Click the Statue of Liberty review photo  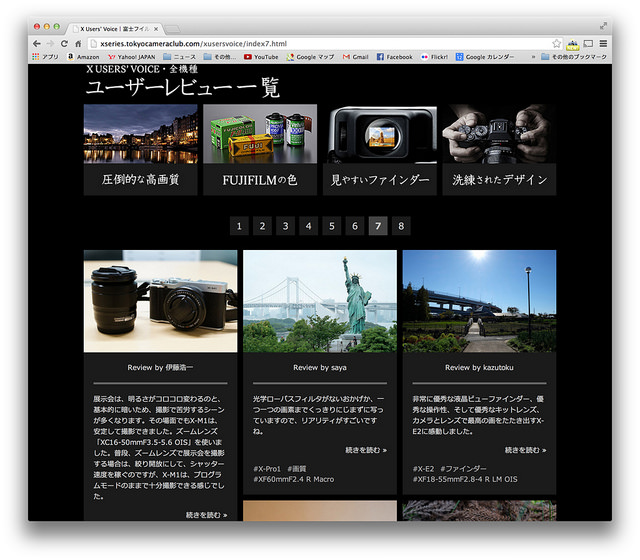[319, 301]
